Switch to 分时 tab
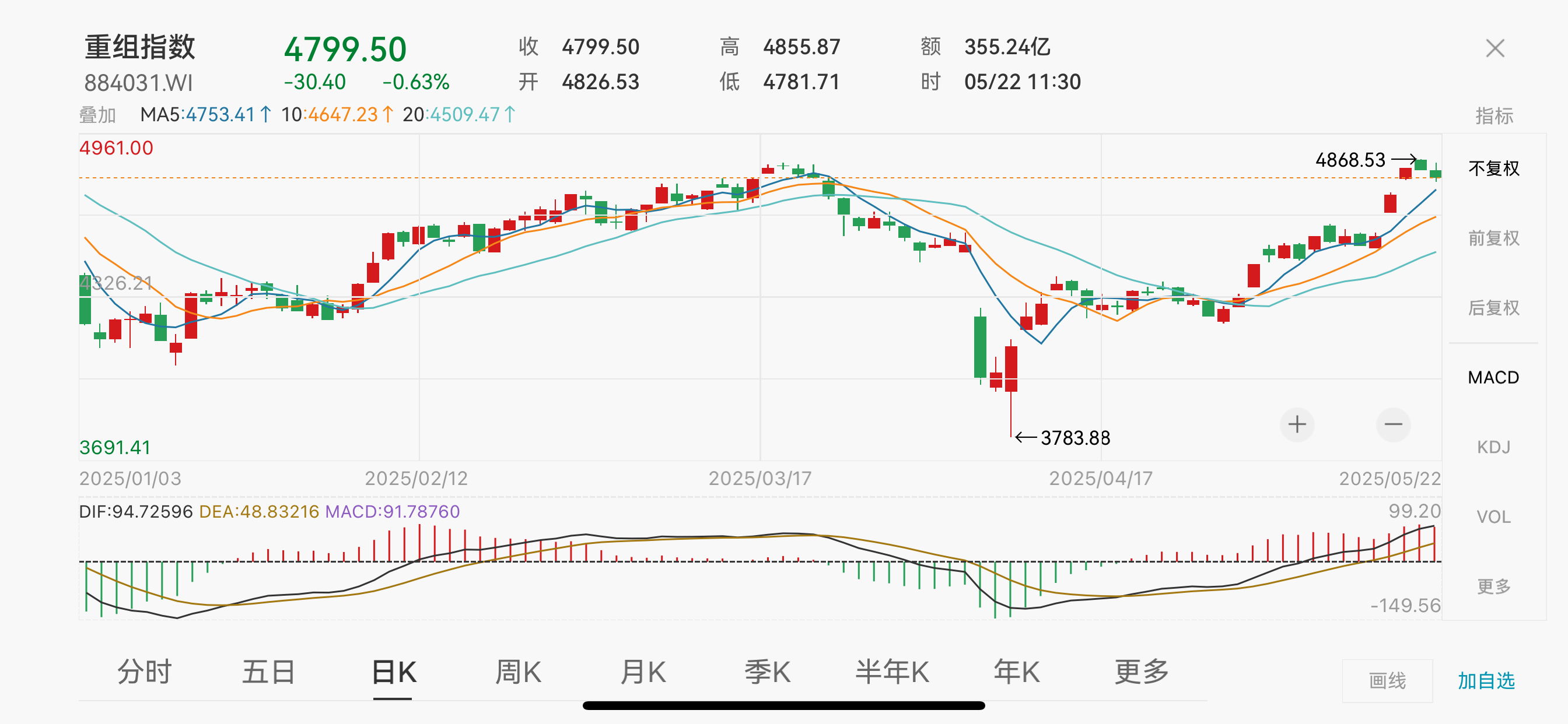The image size is (1568, 724). coord(144,672)
